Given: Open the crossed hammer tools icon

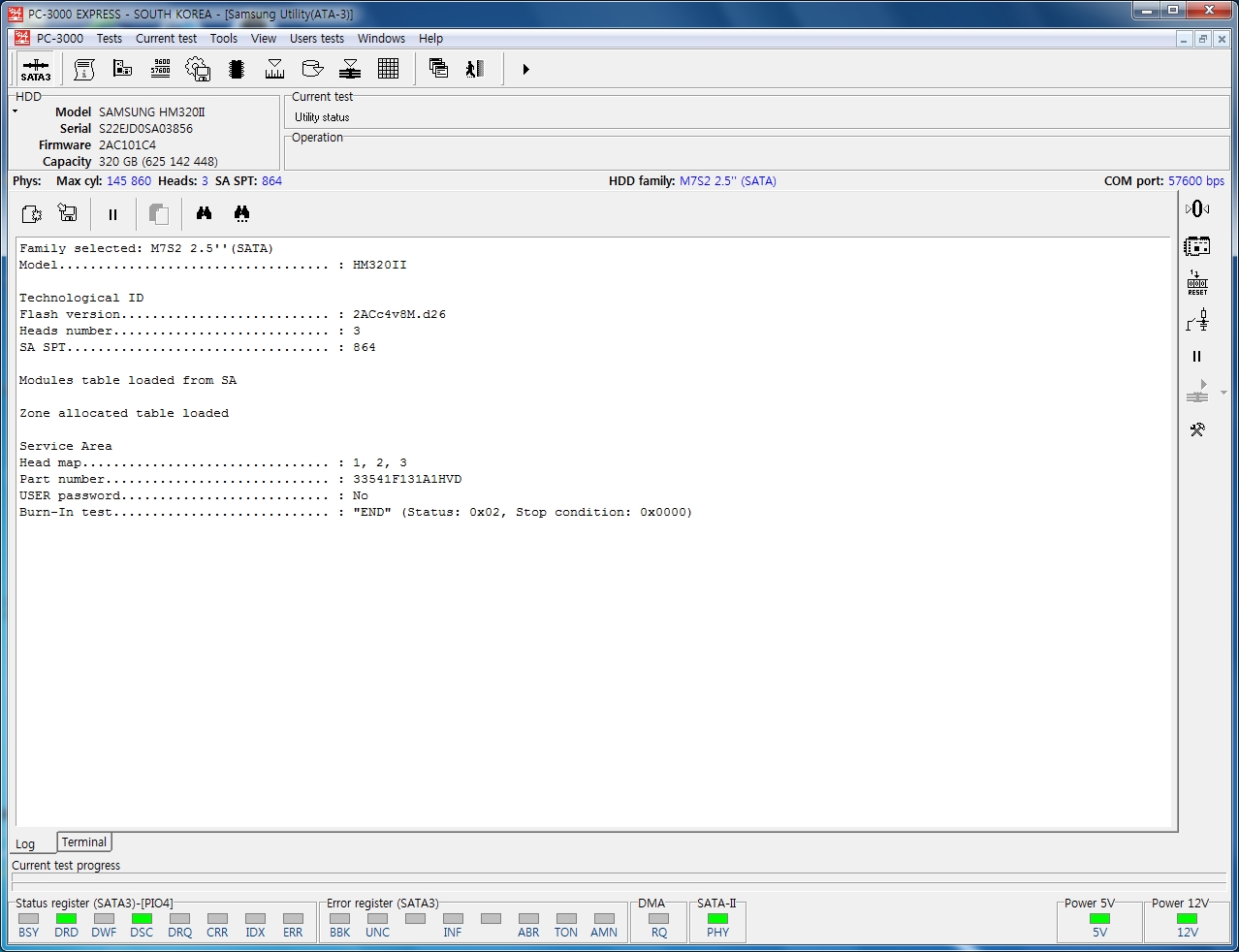Looking at the screenshot, I should pos(1197,429).
